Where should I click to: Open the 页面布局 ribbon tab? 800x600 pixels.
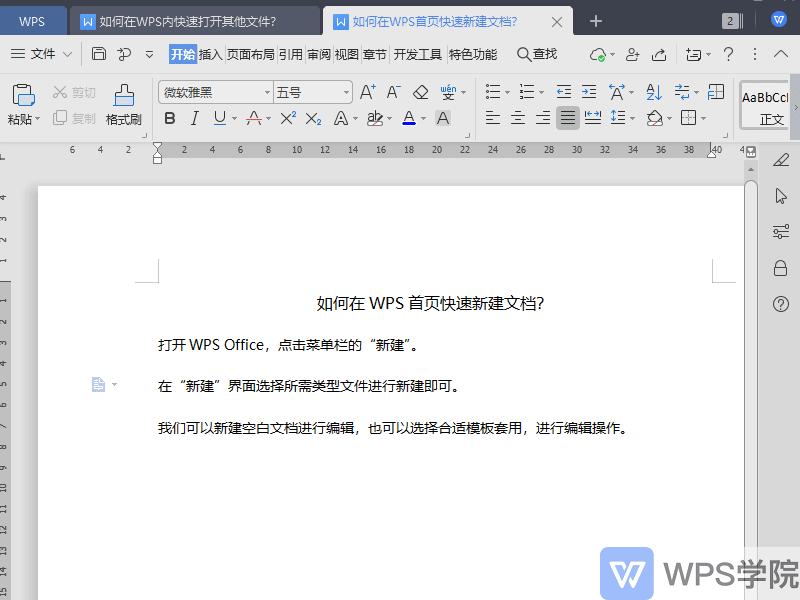[x=251, y=54]
